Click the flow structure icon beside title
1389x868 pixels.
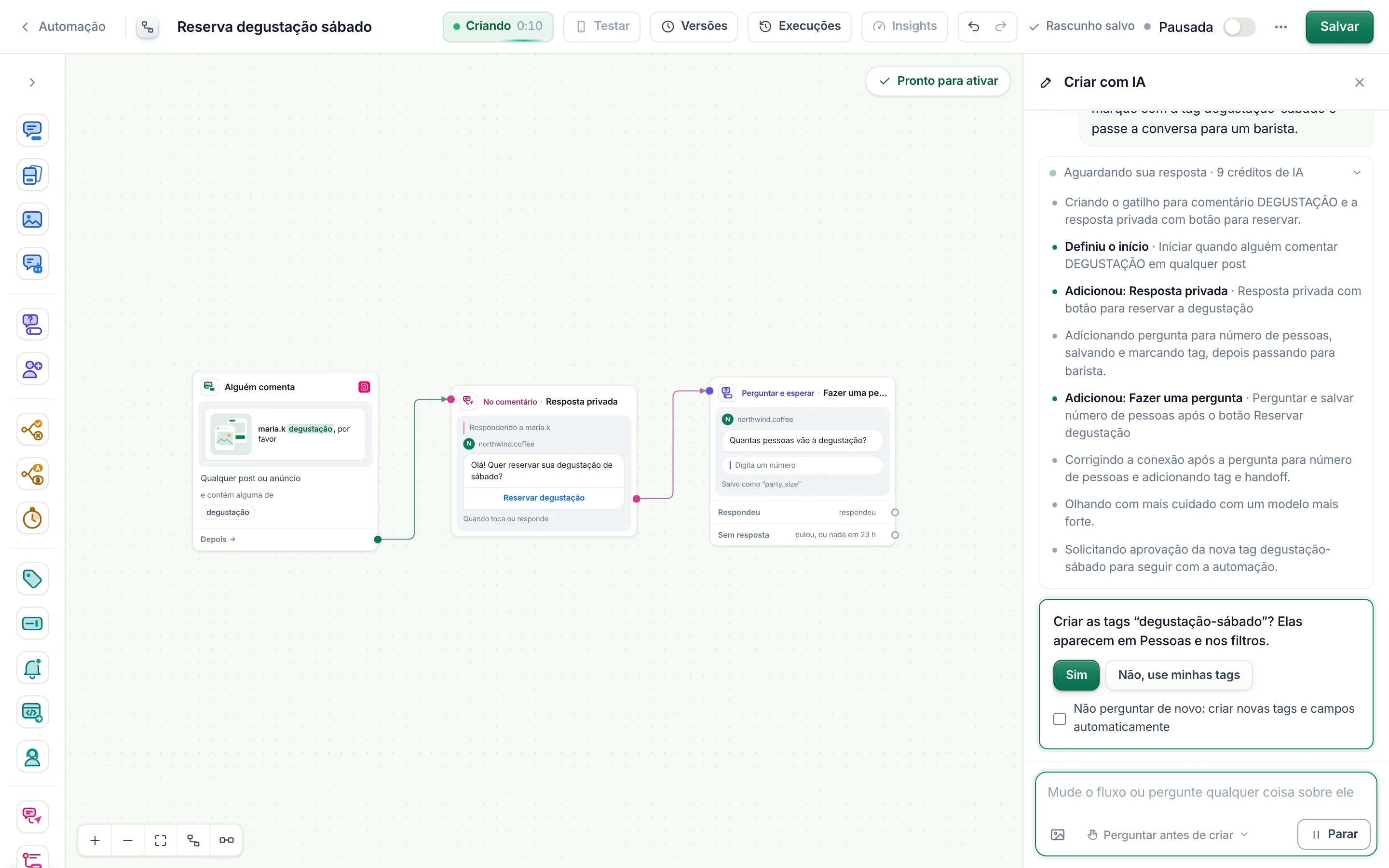click(148, 27)
